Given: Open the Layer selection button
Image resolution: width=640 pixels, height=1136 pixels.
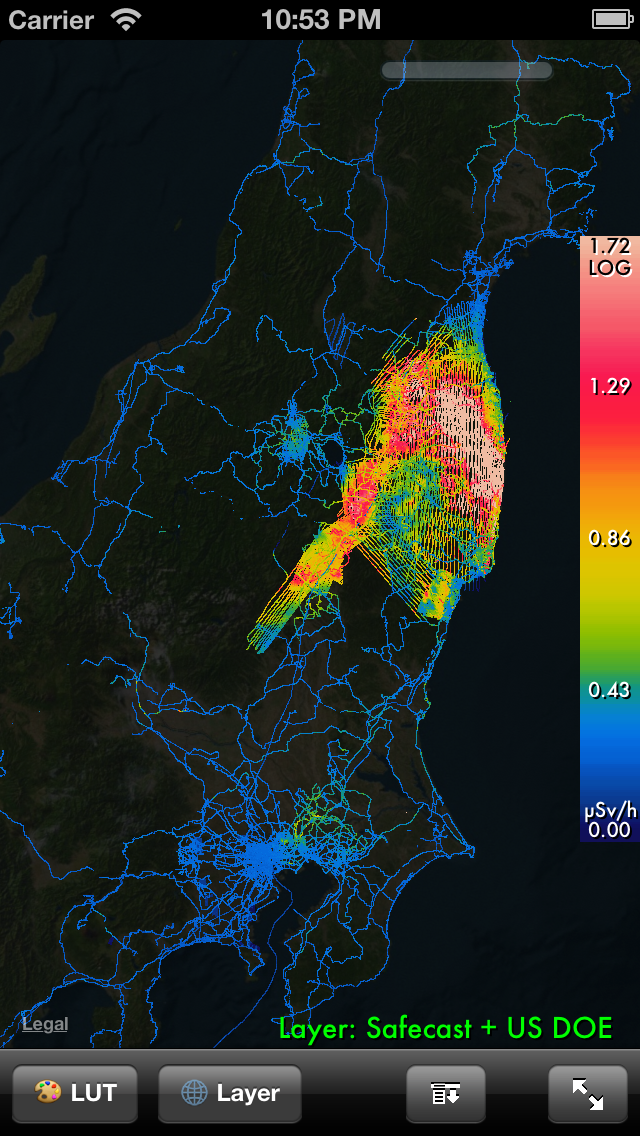Looking at the screenshot, I should [230, 1093].
